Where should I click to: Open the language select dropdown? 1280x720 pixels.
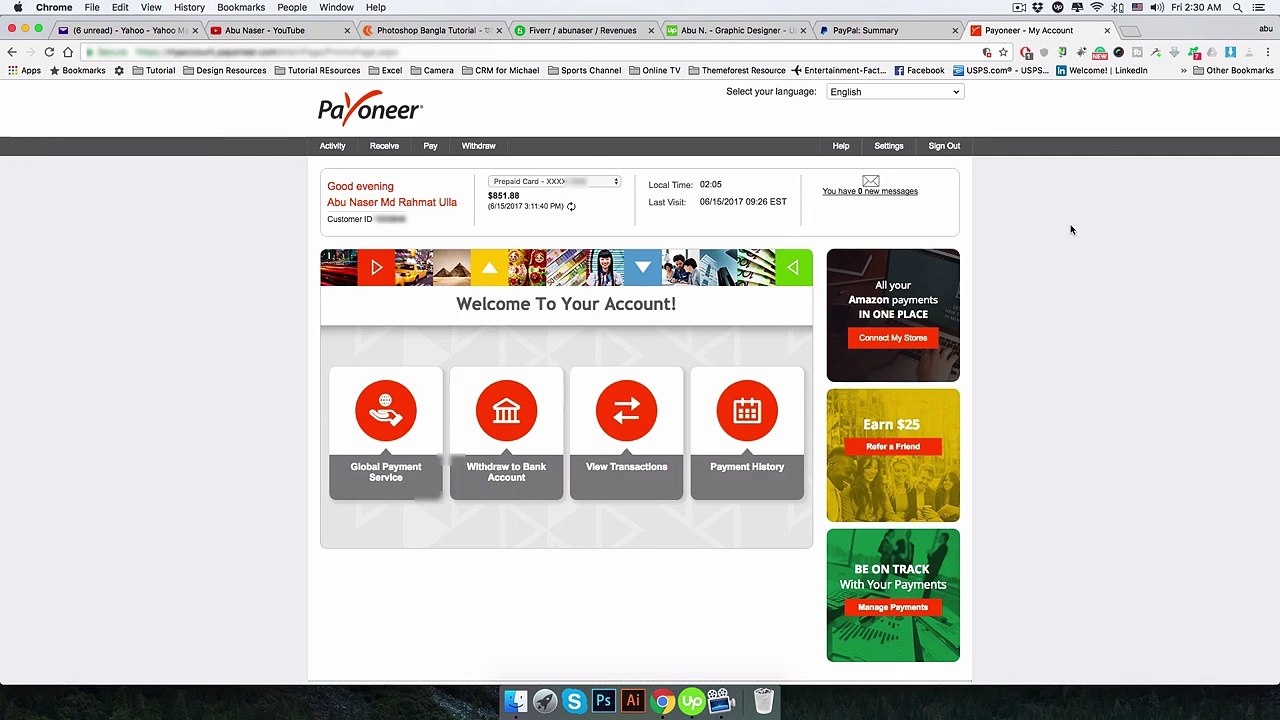[x=894, y=92]
